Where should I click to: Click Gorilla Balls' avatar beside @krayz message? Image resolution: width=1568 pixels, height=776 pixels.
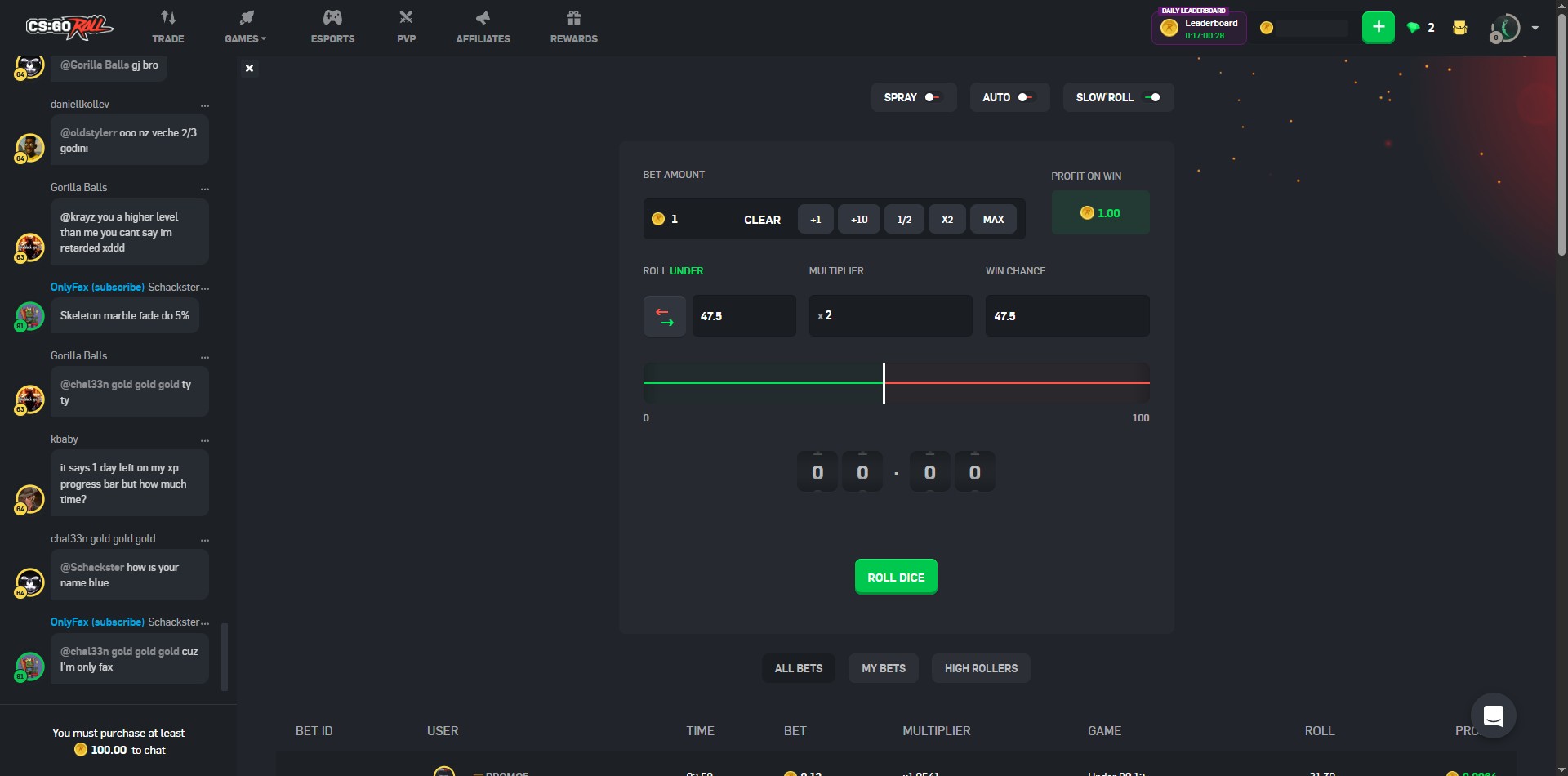[30, 248]
